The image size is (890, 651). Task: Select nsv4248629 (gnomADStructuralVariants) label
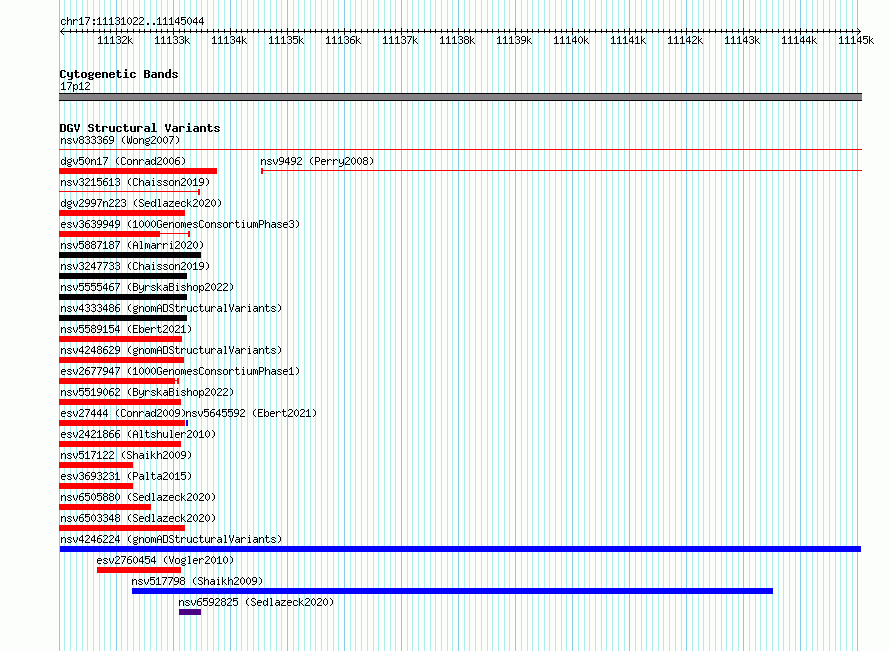[171, 350]
